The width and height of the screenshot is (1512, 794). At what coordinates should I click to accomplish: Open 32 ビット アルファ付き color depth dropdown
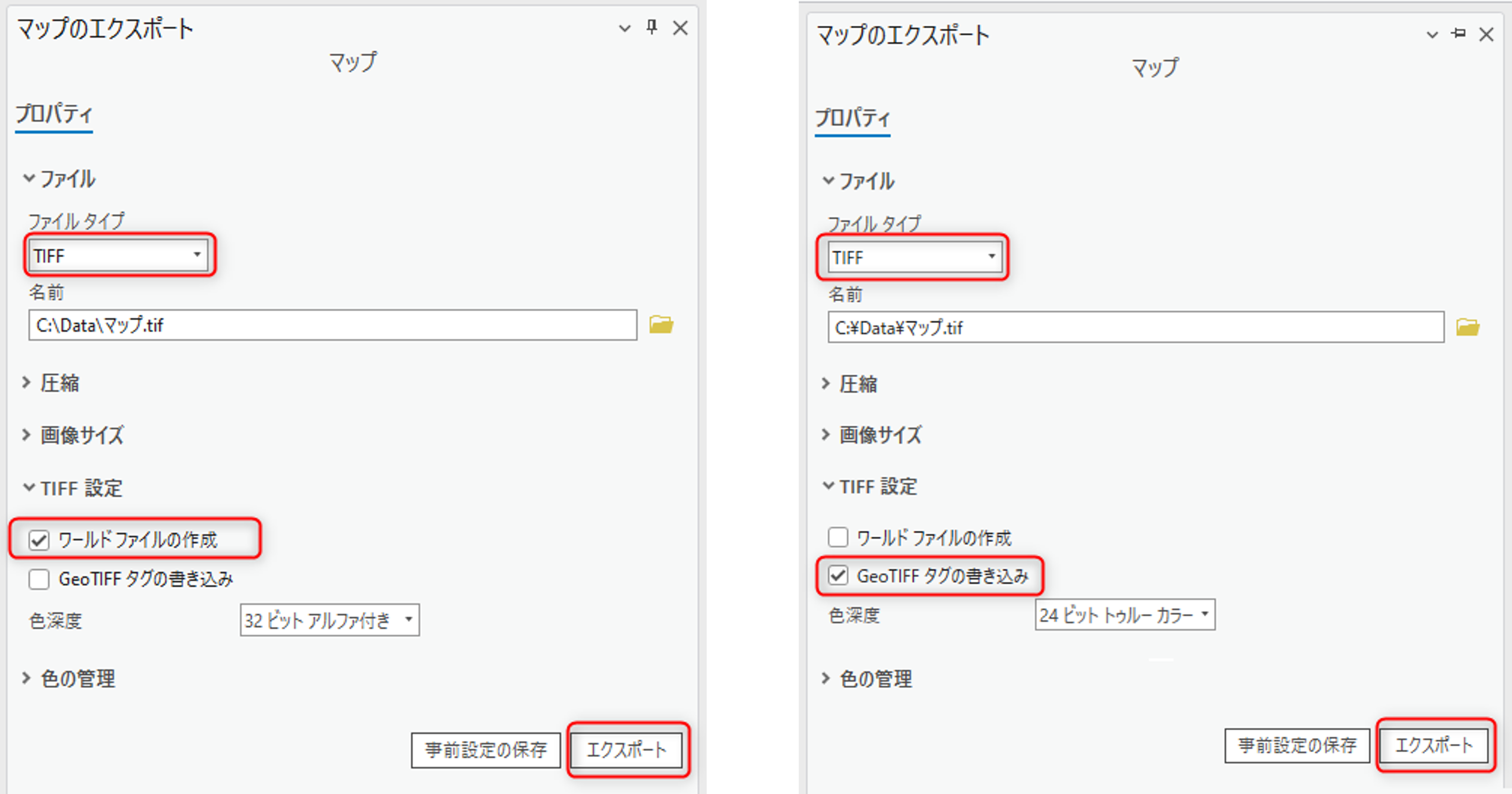[x=329, y=620]
